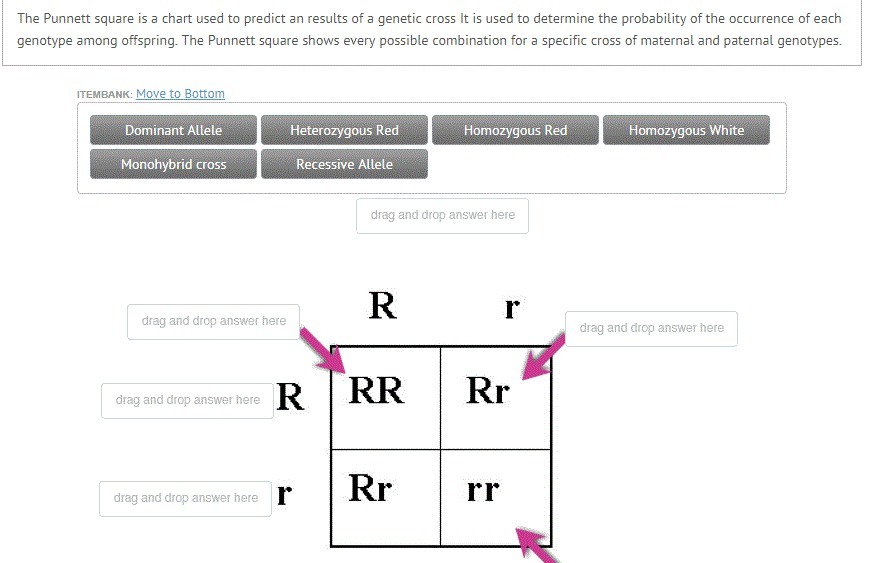Click the top-right Rr cell

(x=487, y=391)
